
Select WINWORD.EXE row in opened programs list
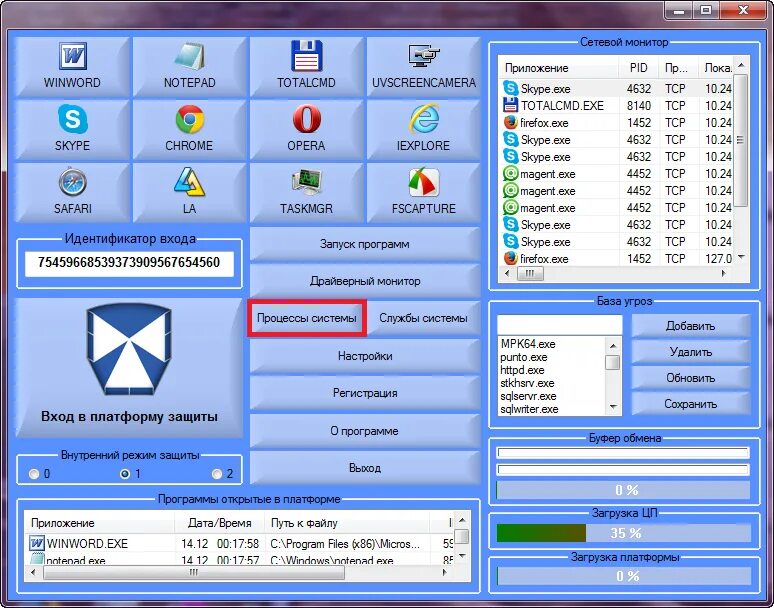[239, 543]
